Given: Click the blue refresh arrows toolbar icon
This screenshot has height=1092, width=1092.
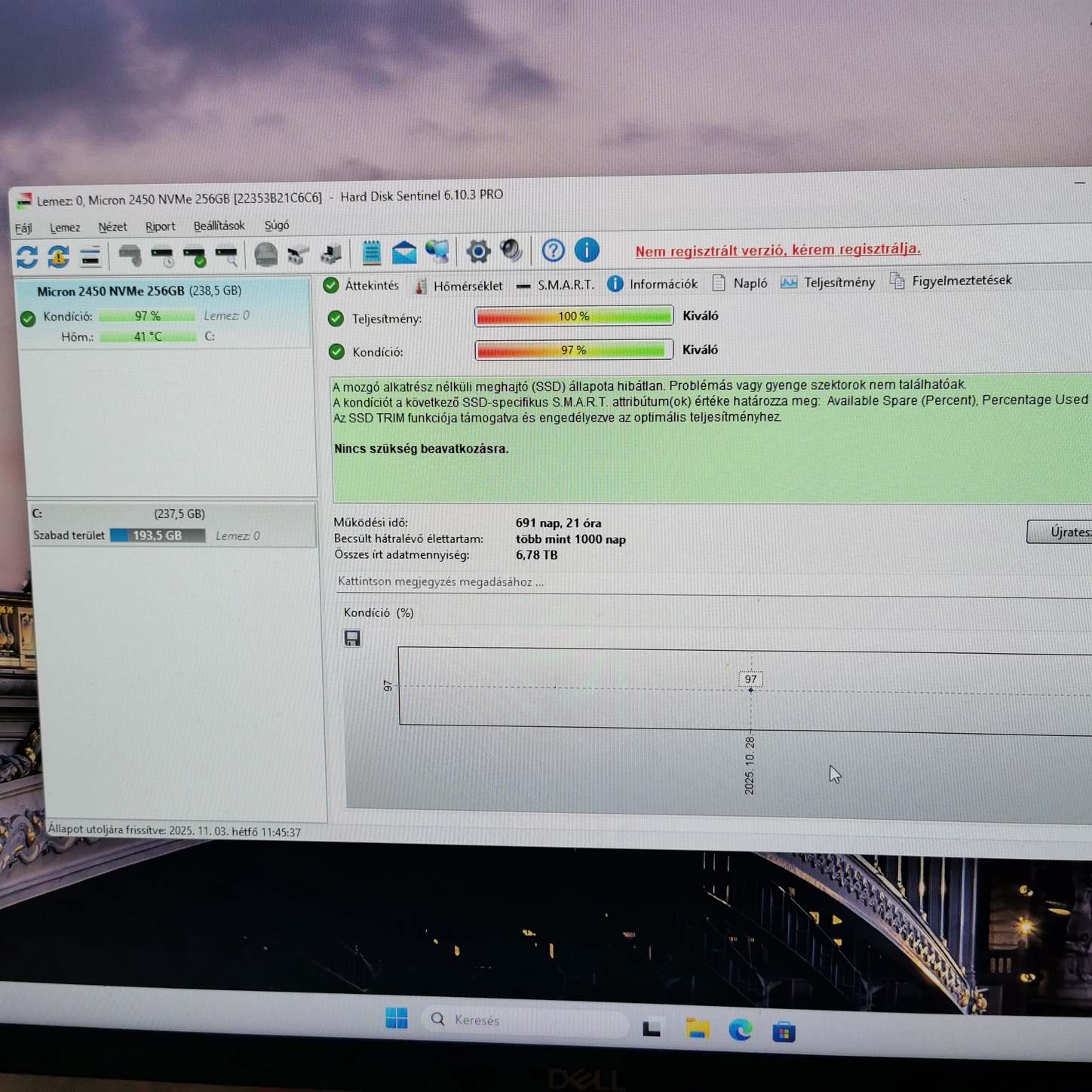Looking at the screenshot, I should tap(27, 257).
